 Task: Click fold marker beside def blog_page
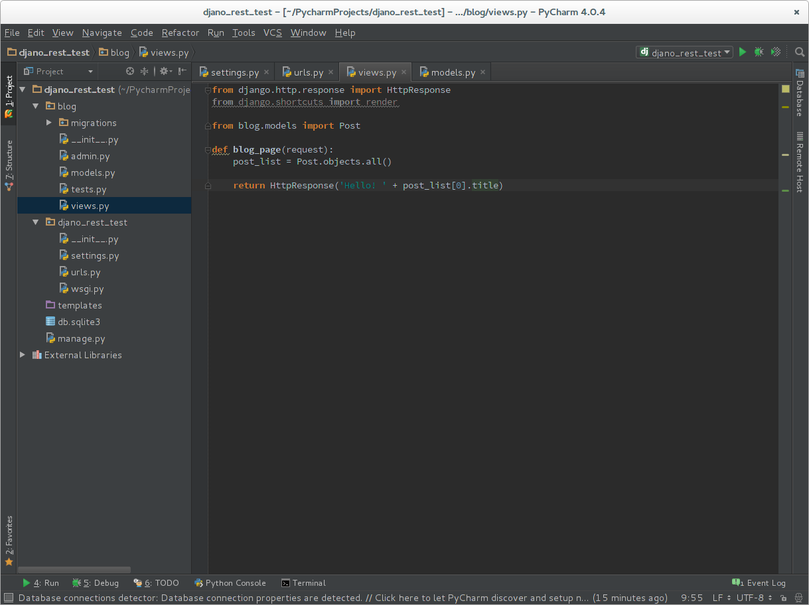pos(208,150)
